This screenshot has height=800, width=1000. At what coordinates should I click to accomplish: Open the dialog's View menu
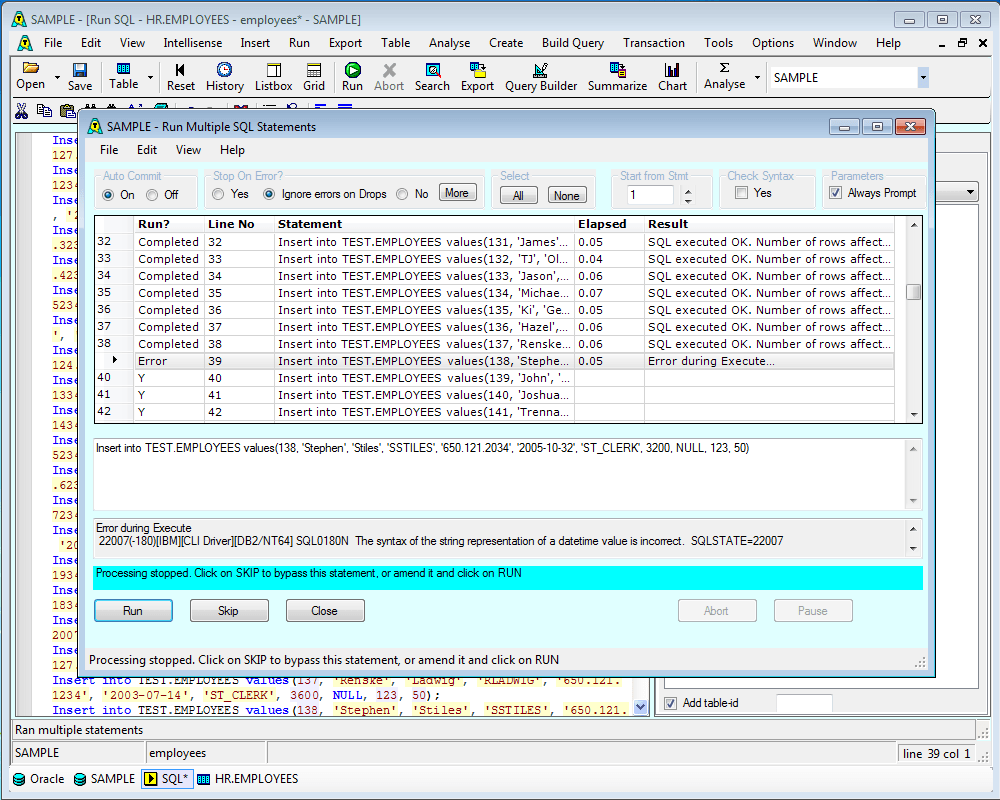188,150
